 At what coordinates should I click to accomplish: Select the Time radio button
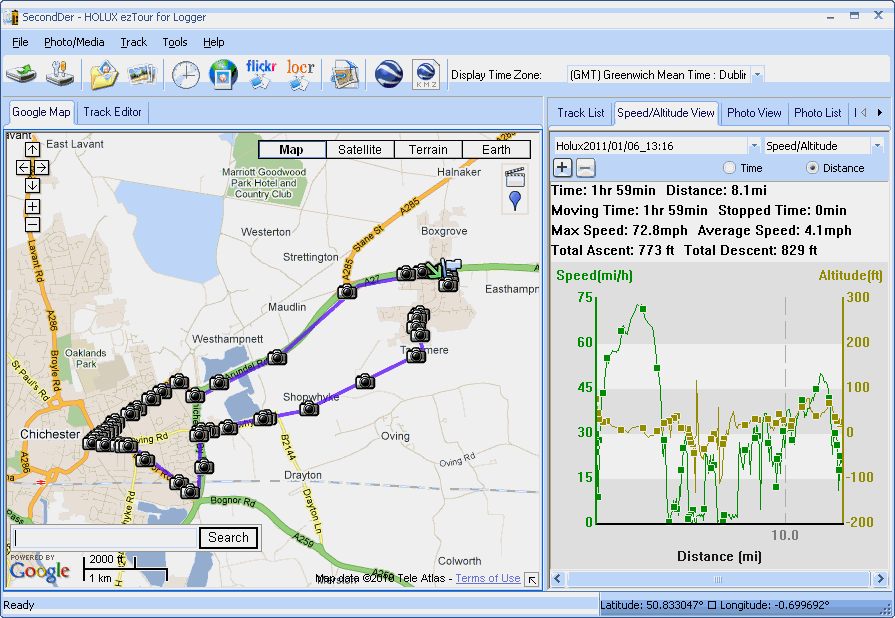point(729,168)
